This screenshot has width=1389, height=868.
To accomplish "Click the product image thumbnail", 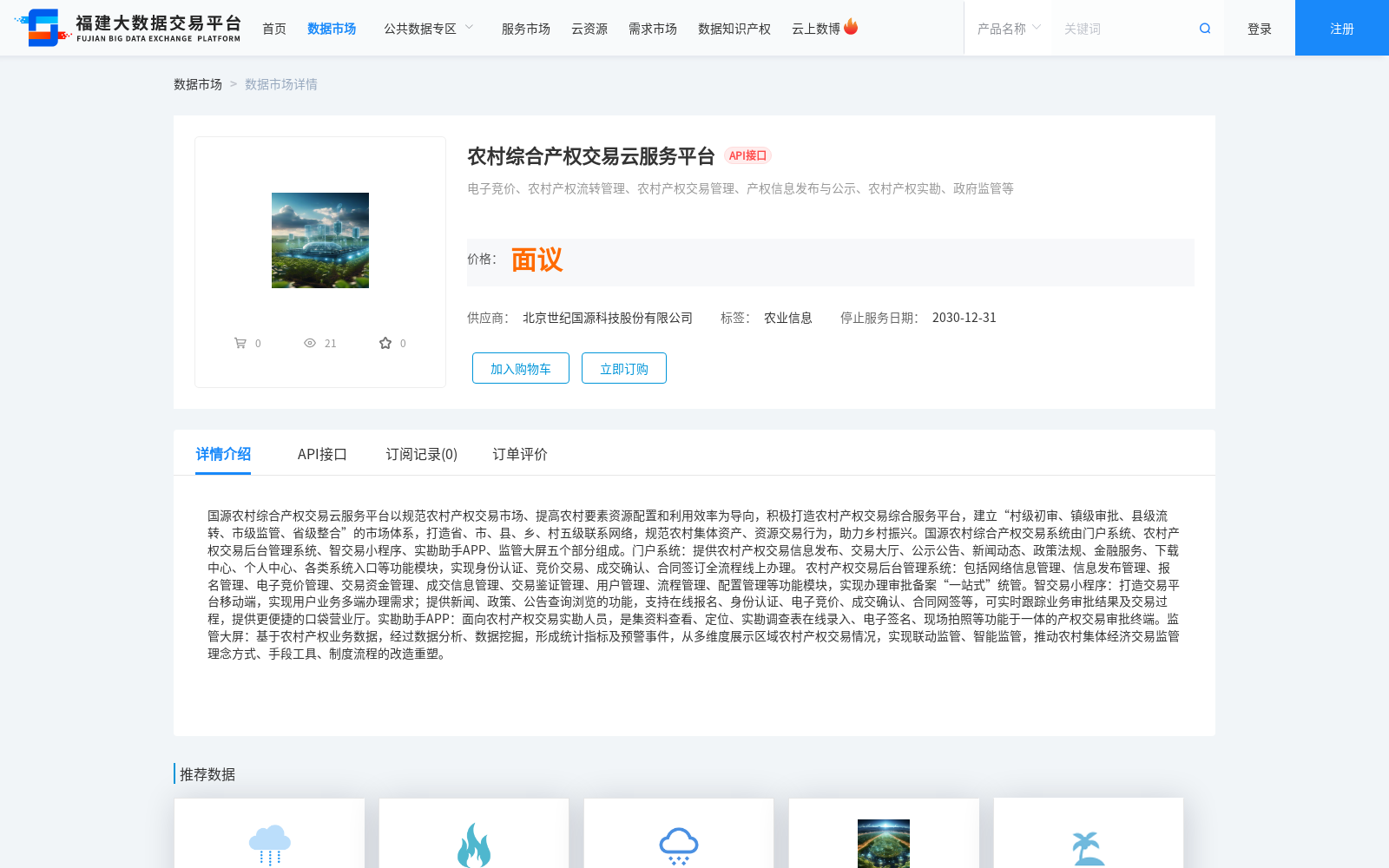I will tap(320, 240).
